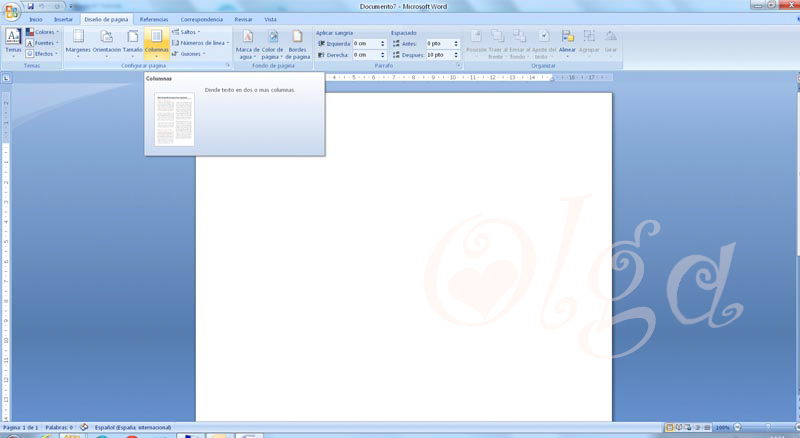The width and height of the screenshot is (800, 438).
Task: Undo the last action in quick access toolbar
Action: coord(42,6)
